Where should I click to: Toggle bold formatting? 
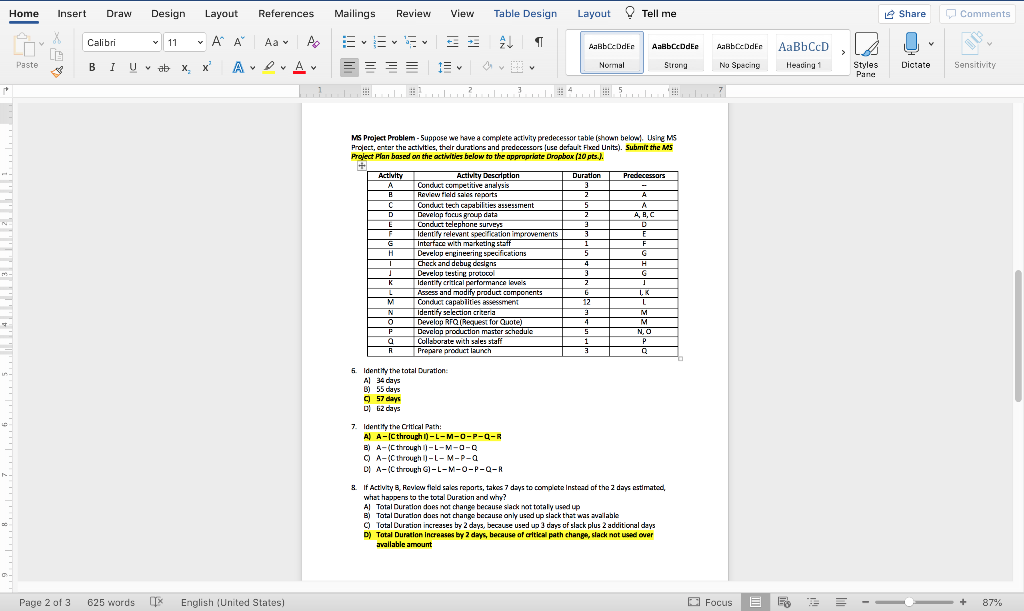coord(92,67)
